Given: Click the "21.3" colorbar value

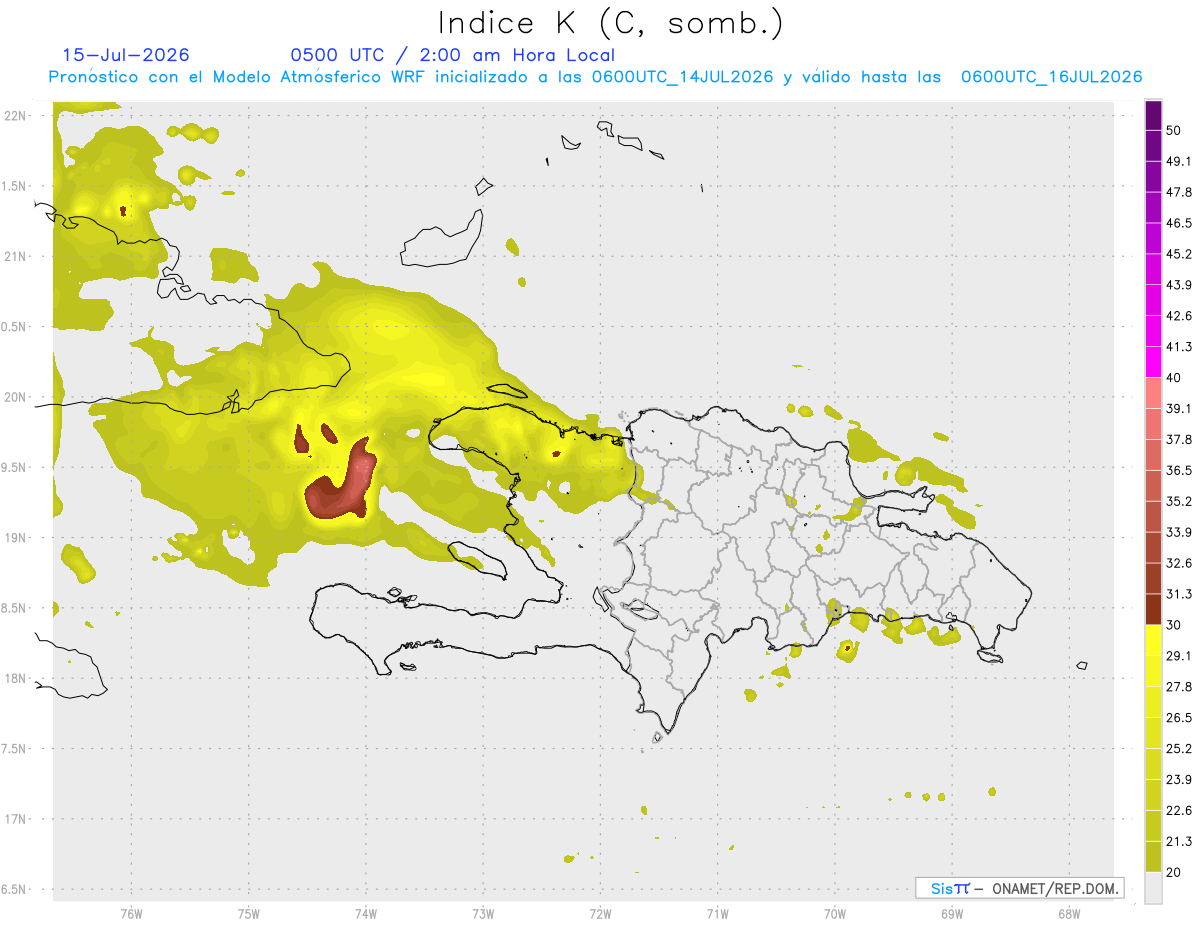Looking at the screenshot, I should (1179, 842).
